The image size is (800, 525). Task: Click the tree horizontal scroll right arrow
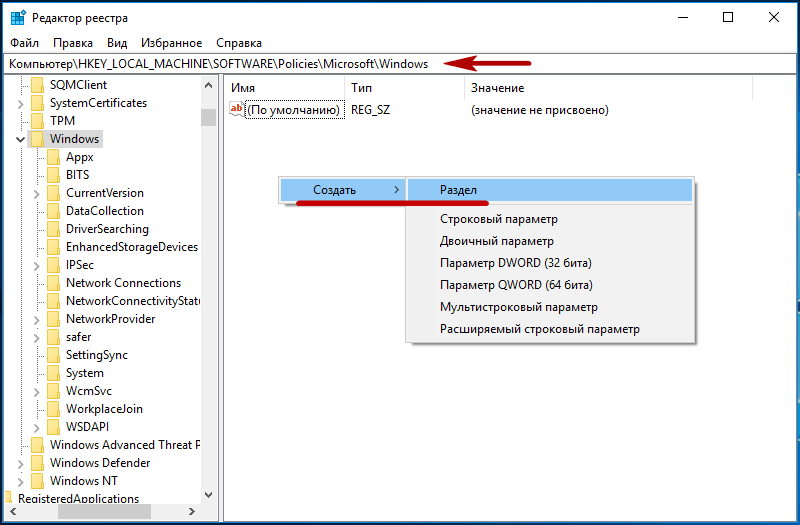(x=192, y=511)
